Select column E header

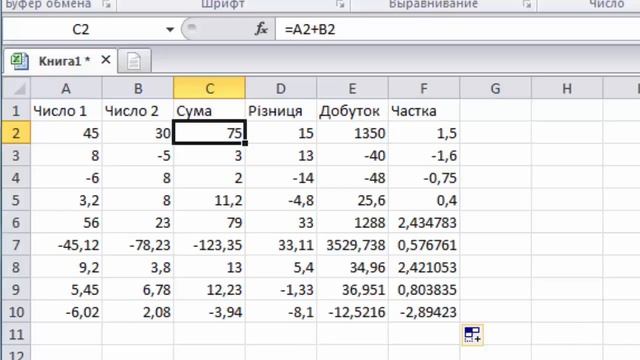(x=352, y=88)
